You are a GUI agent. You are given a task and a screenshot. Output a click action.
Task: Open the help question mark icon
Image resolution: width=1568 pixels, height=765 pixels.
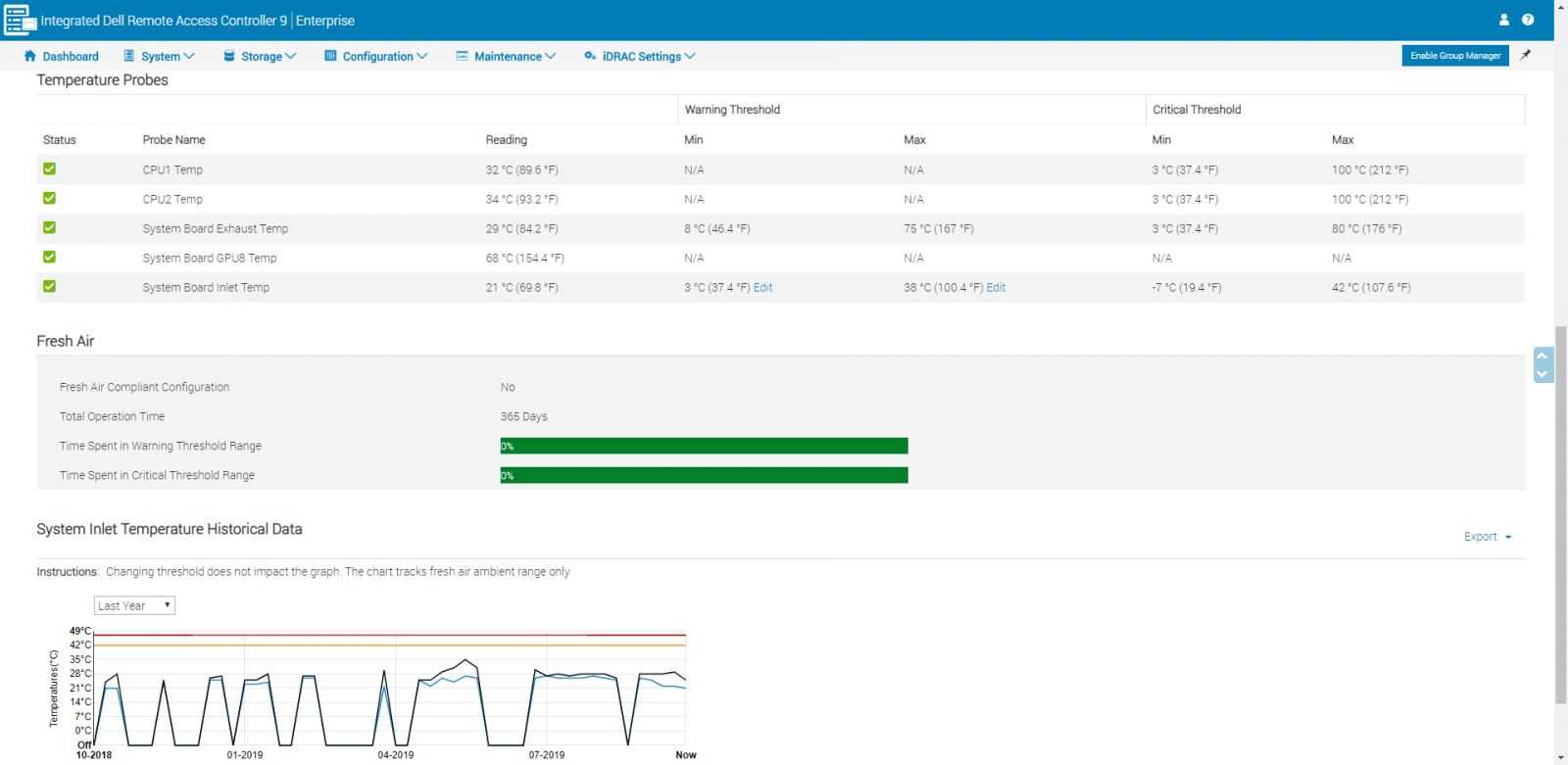pos(1528,20)
